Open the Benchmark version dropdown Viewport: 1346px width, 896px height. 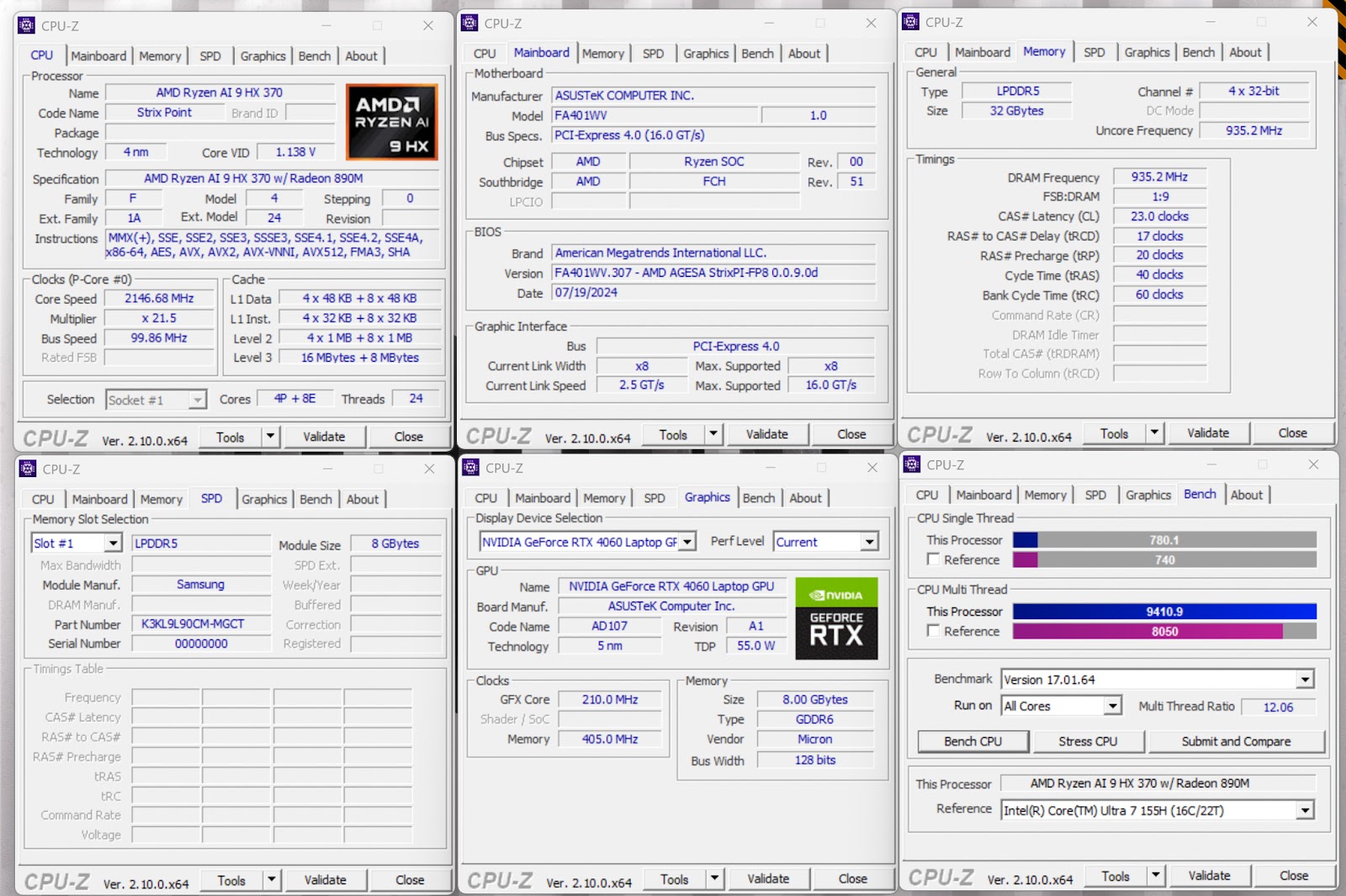pos(1305,680)
